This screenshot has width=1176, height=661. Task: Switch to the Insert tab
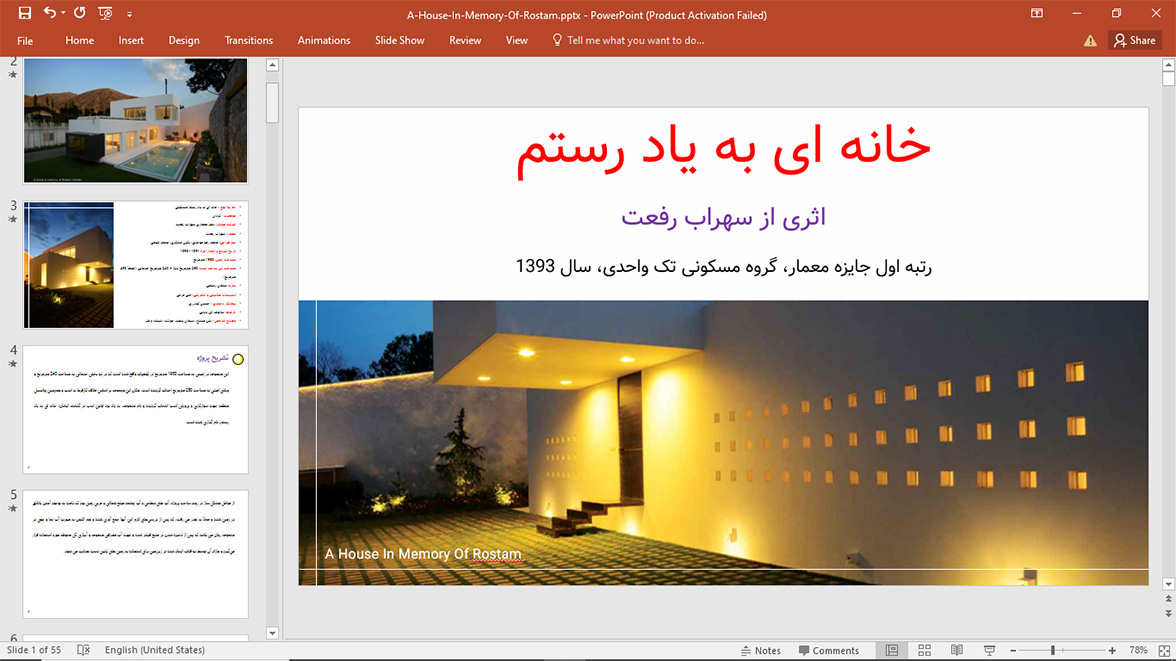(x=131, y=41)
